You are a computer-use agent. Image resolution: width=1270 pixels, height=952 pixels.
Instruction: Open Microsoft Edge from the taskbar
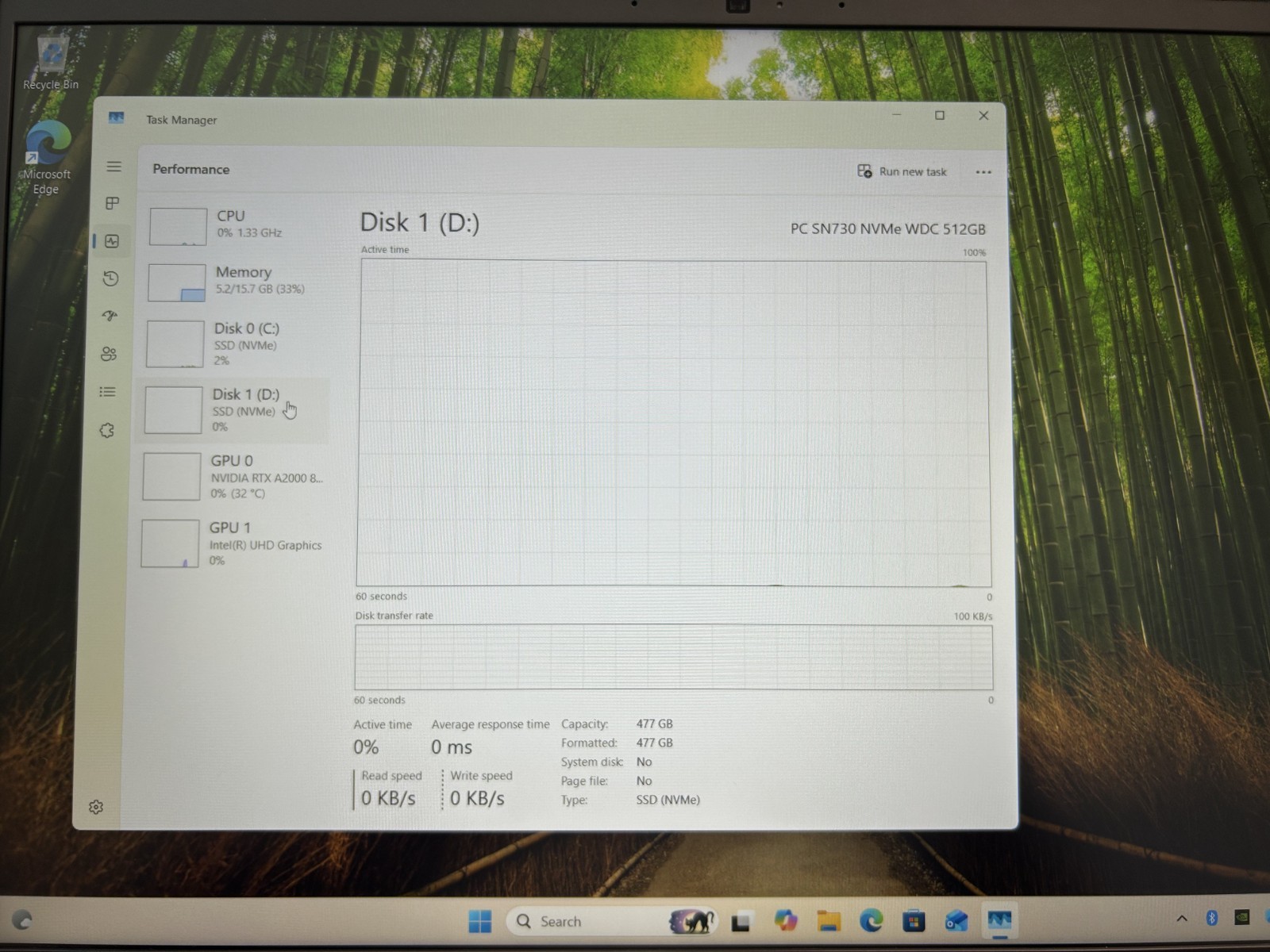point(872,920)
